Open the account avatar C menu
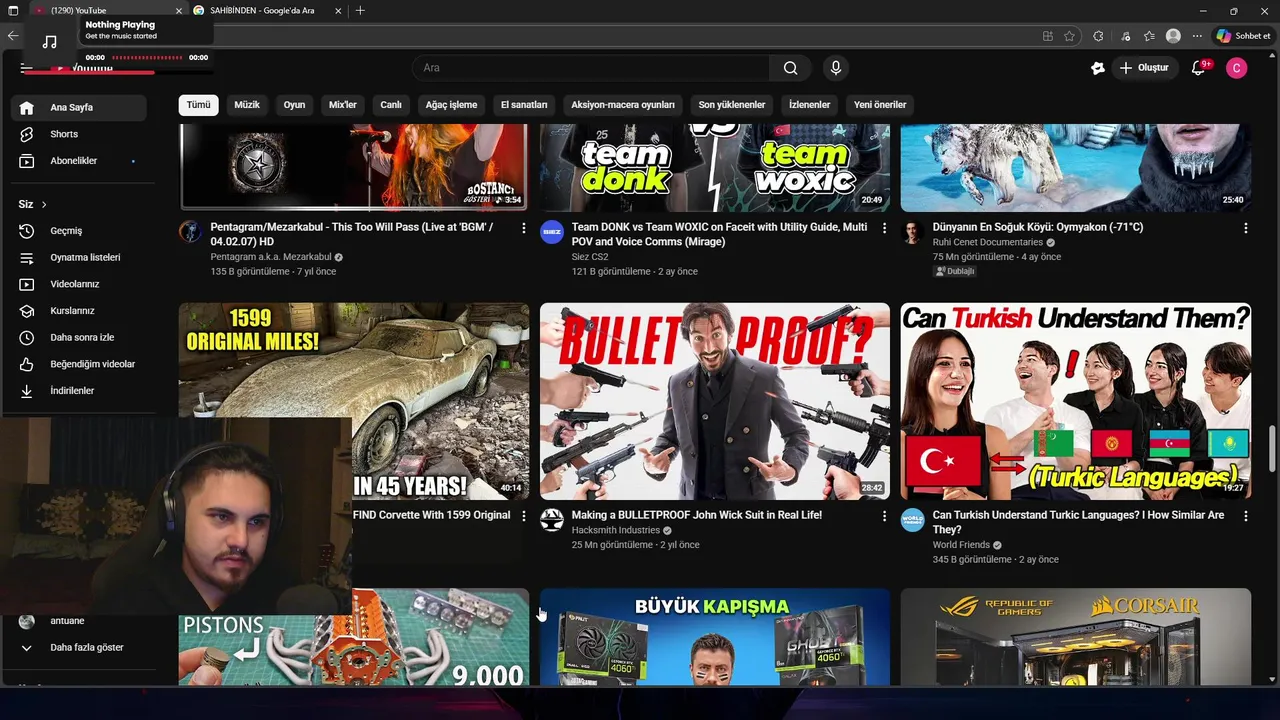The height and width of the screenshot is (720, 1280). click(1237, 68)
